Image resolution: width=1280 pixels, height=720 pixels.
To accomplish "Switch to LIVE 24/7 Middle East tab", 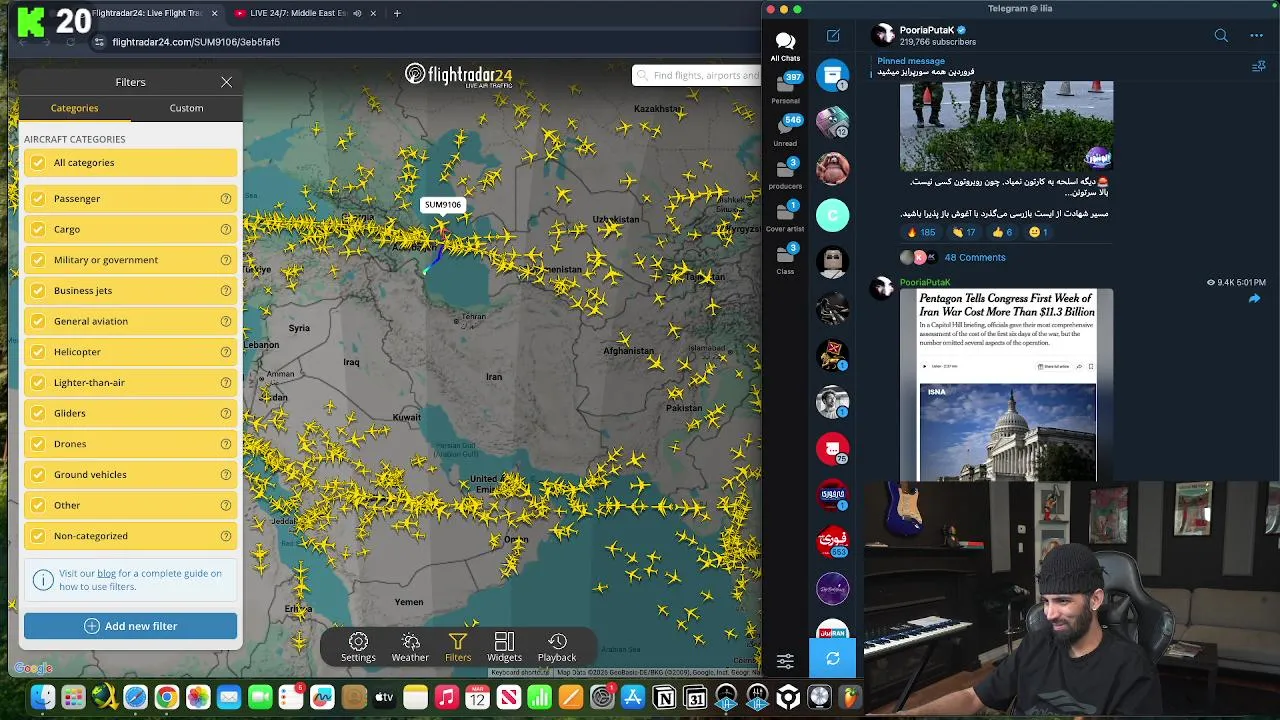I will pyautogui.click(x=298, y=13).
